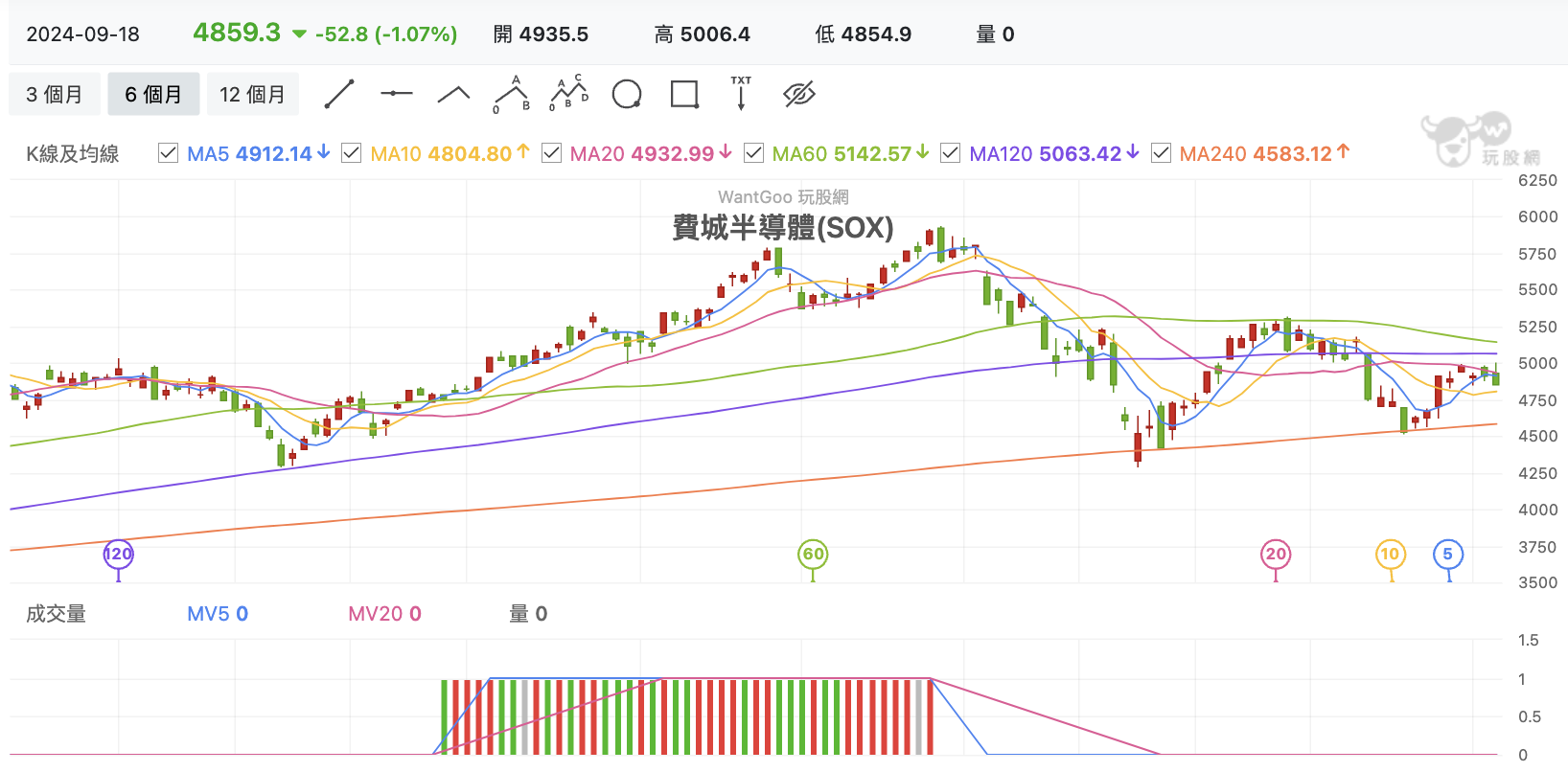Click the 120 moving average marker
Screen dimensions: 1568x772
118,554
